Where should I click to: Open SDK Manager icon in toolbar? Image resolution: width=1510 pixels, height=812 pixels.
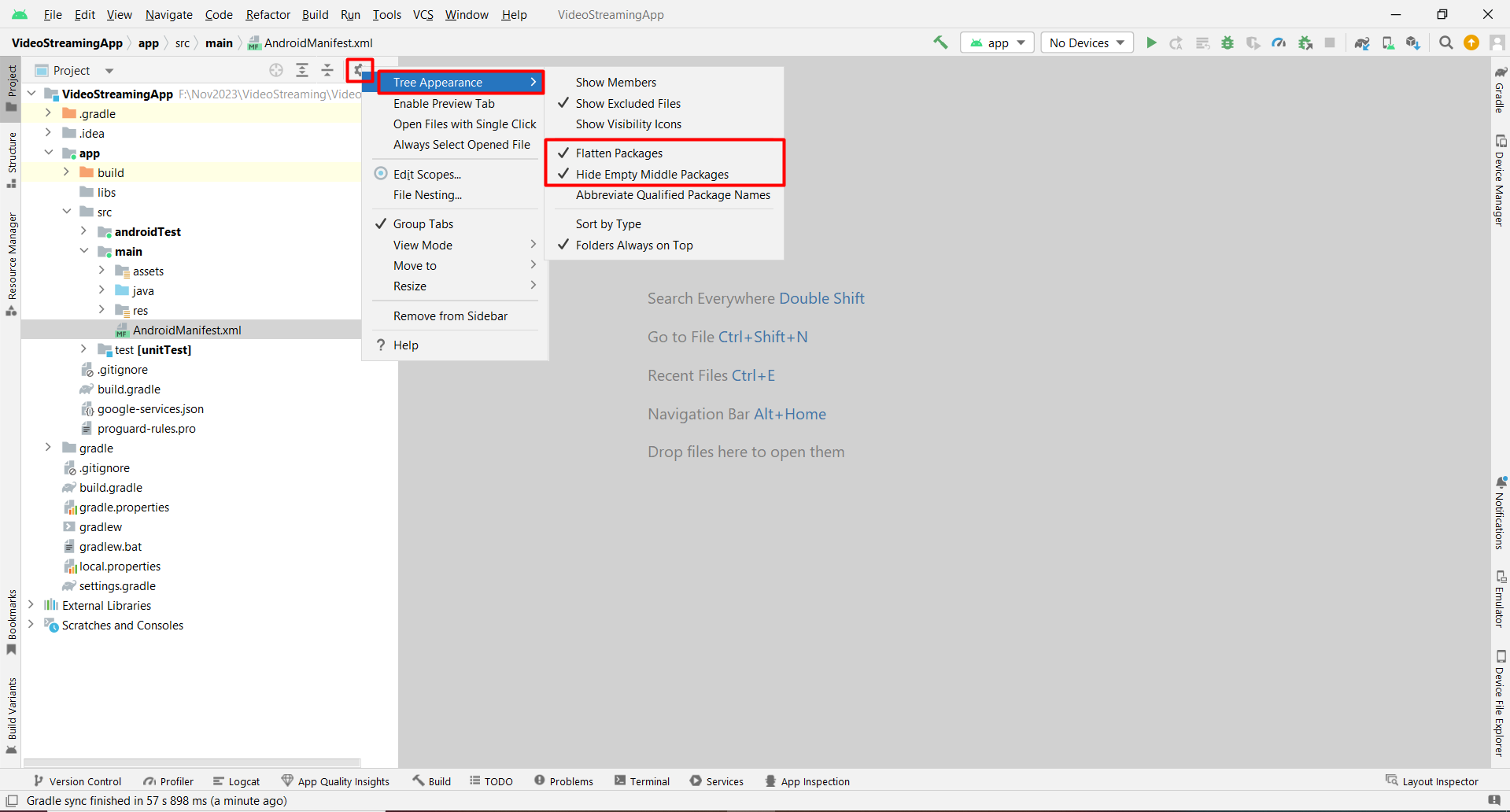[1413, 42]
